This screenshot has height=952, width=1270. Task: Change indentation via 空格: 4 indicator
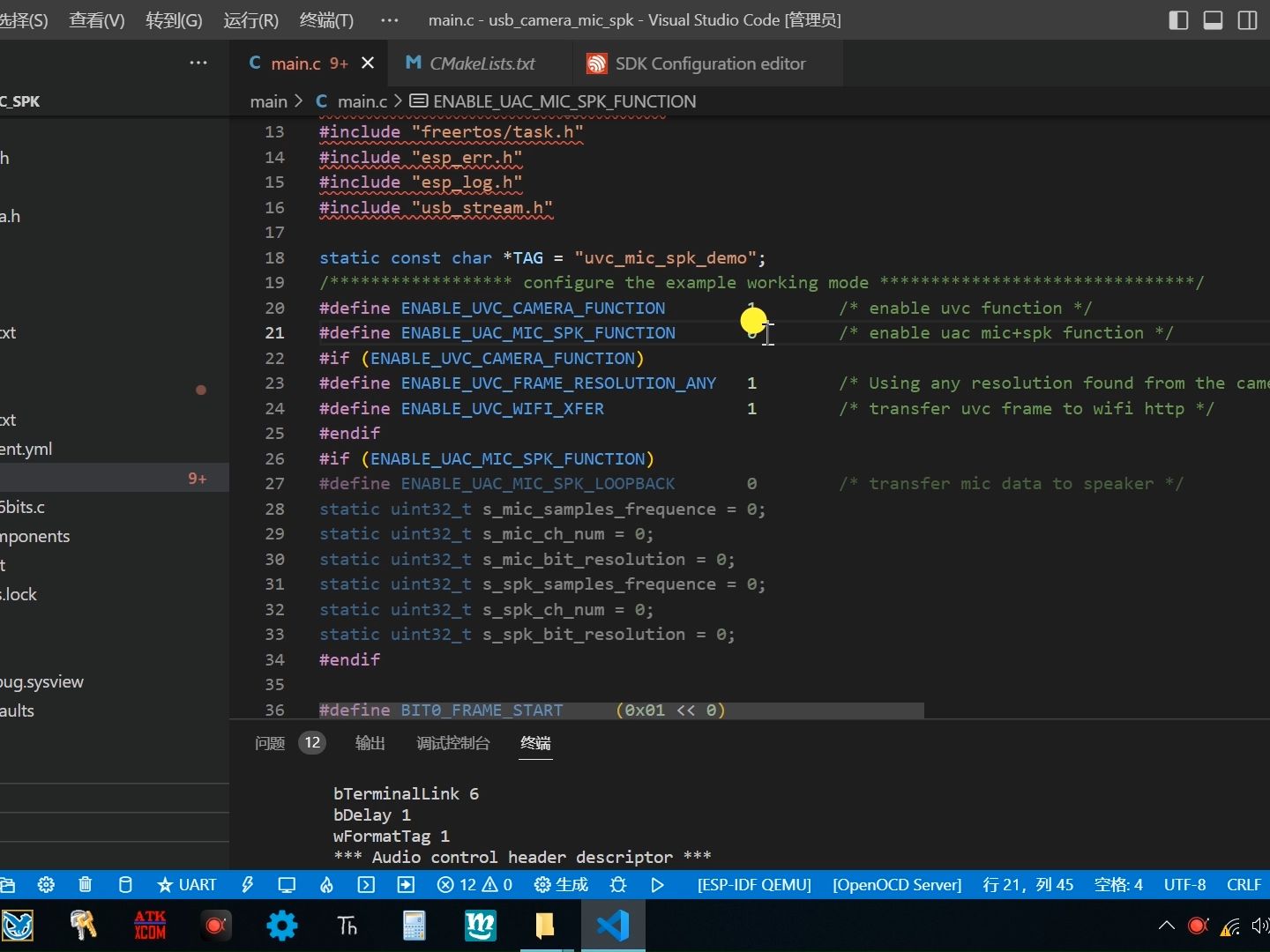1118,884
